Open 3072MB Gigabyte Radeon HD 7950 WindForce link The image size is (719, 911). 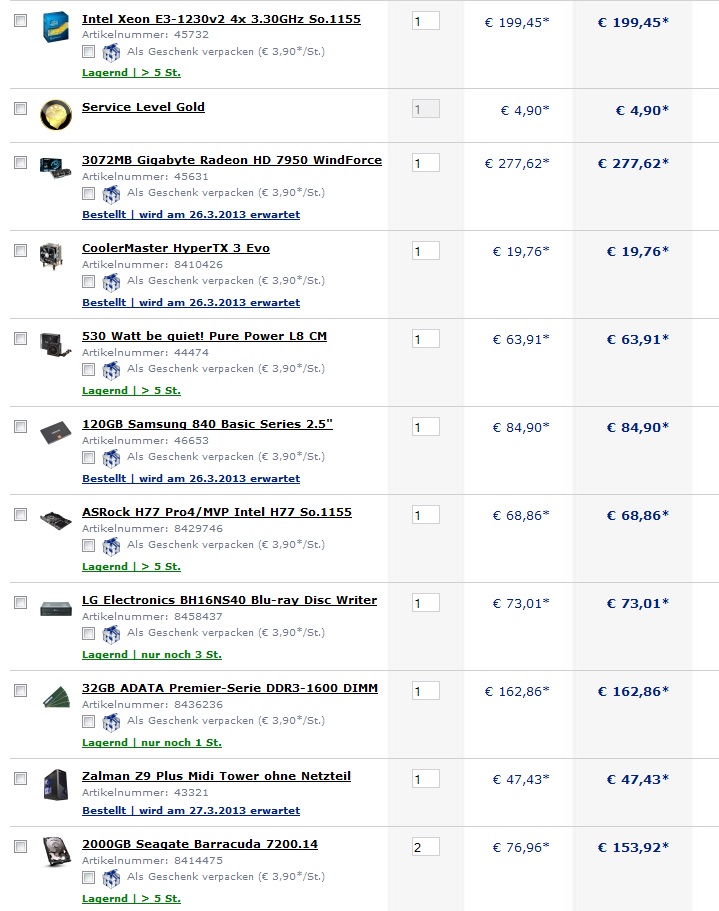[232, 160]
